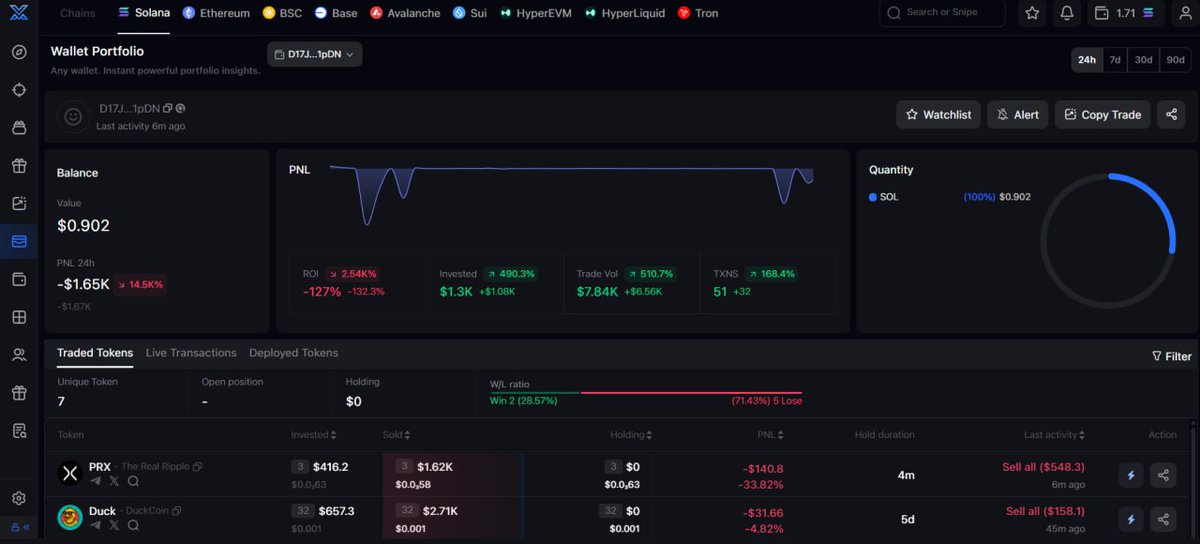Open the document search sidebar icon

point(19,431)
